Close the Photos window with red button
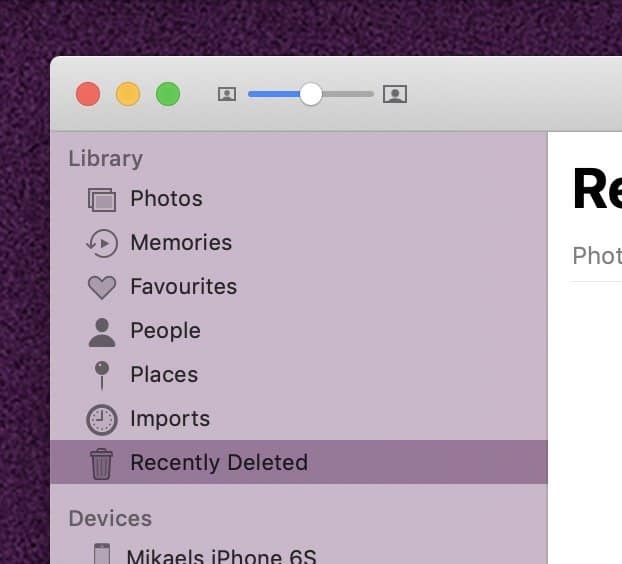The height and width of the screenshot is (564, 622). (88, 94)
